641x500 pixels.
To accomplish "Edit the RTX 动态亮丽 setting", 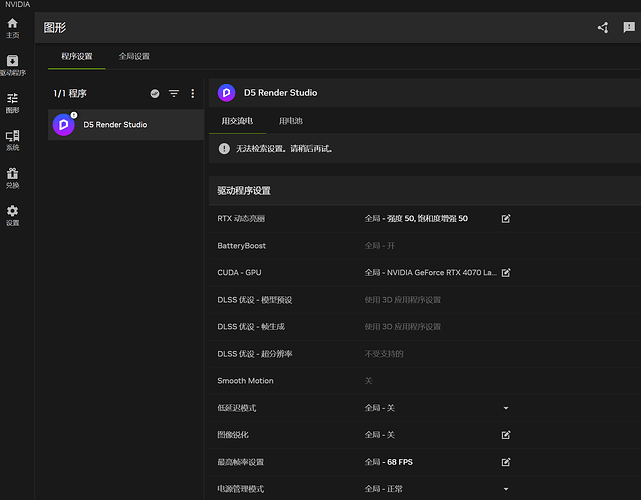I will click(506, 219).
